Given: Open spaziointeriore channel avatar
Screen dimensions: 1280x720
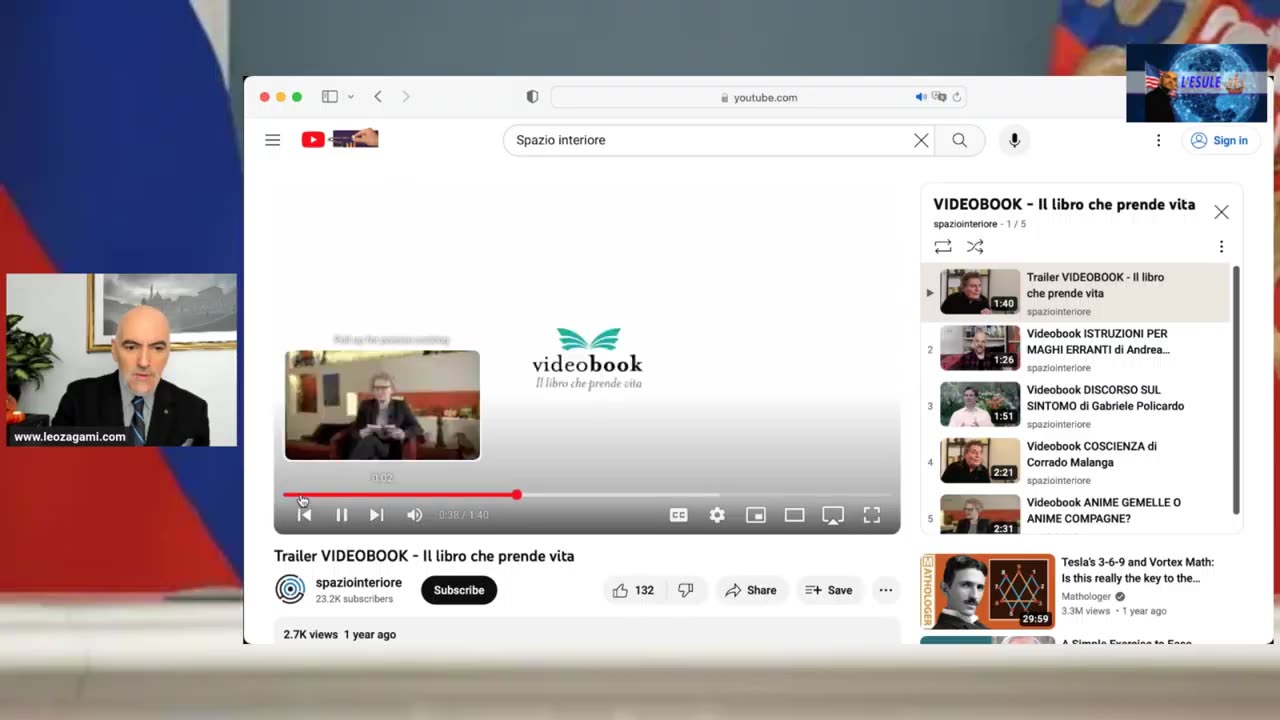Looking at the screenshot, I should tap(290, 590).
